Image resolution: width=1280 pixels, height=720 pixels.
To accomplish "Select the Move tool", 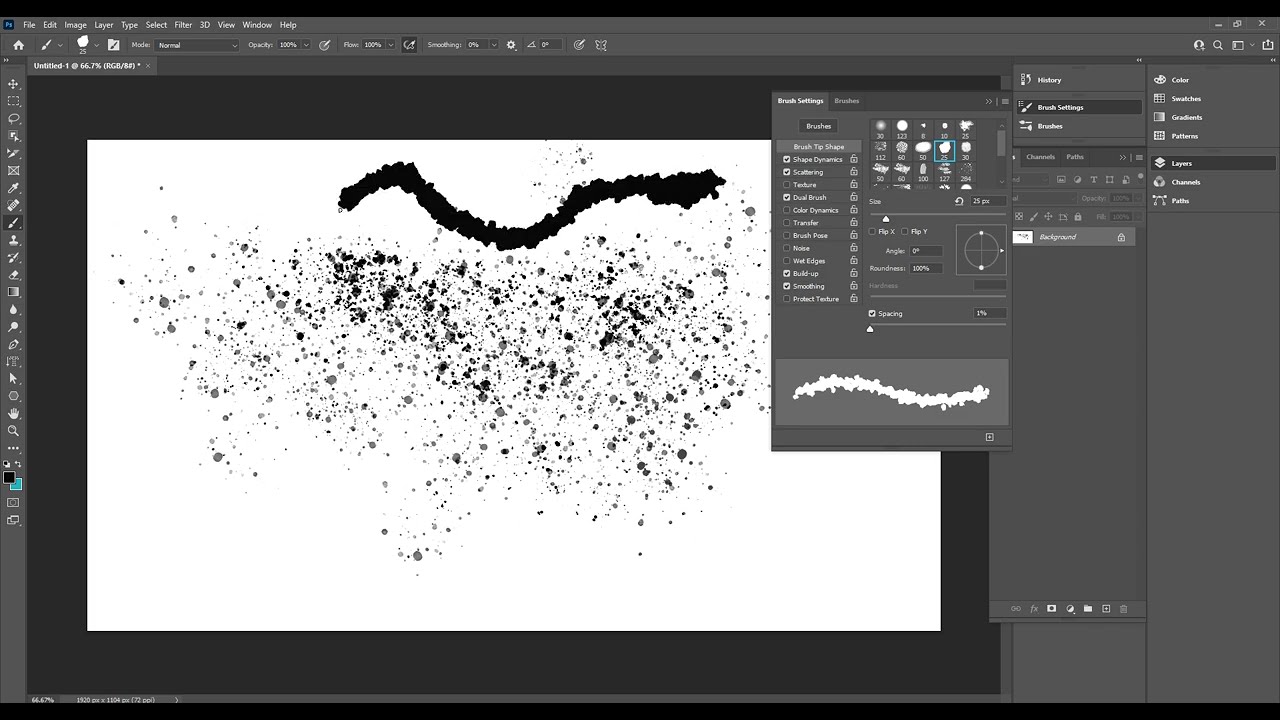I will click(x=14, y=84).
